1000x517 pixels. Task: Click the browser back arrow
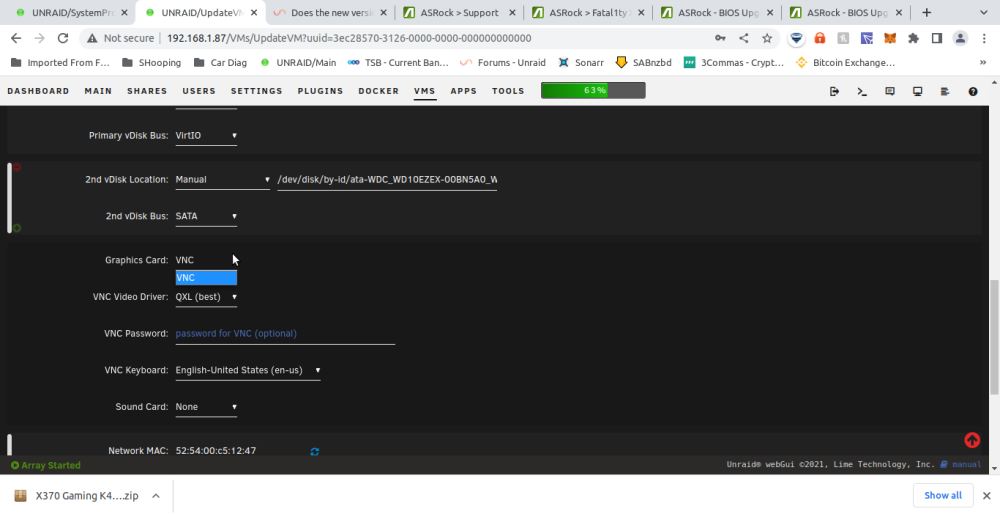click(17, 38)
